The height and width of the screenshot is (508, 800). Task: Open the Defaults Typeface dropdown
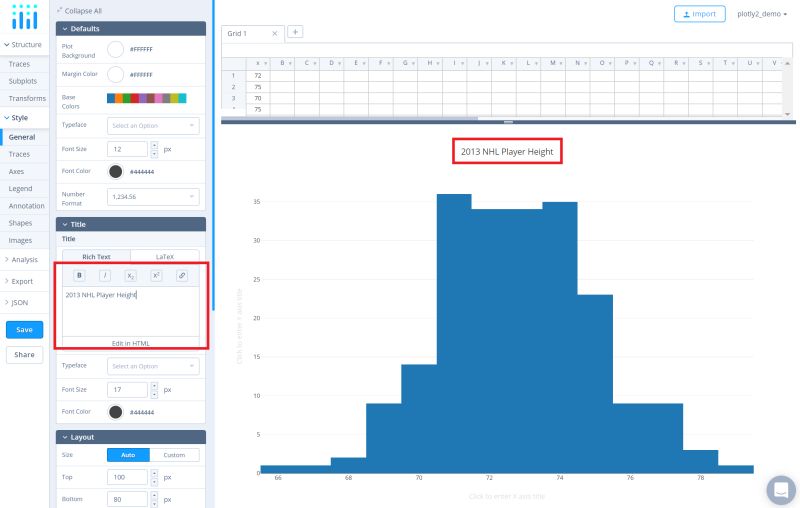coord(153,125)
